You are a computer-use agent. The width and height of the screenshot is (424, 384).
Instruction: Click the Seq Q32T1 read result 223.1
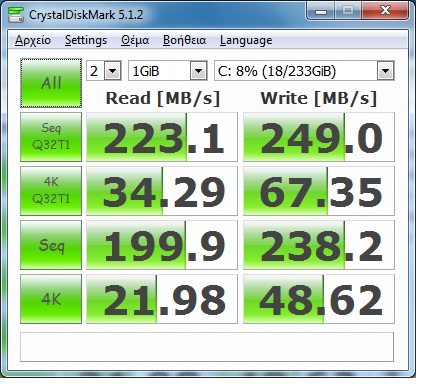pyautogui.click(x=162, y=137)
